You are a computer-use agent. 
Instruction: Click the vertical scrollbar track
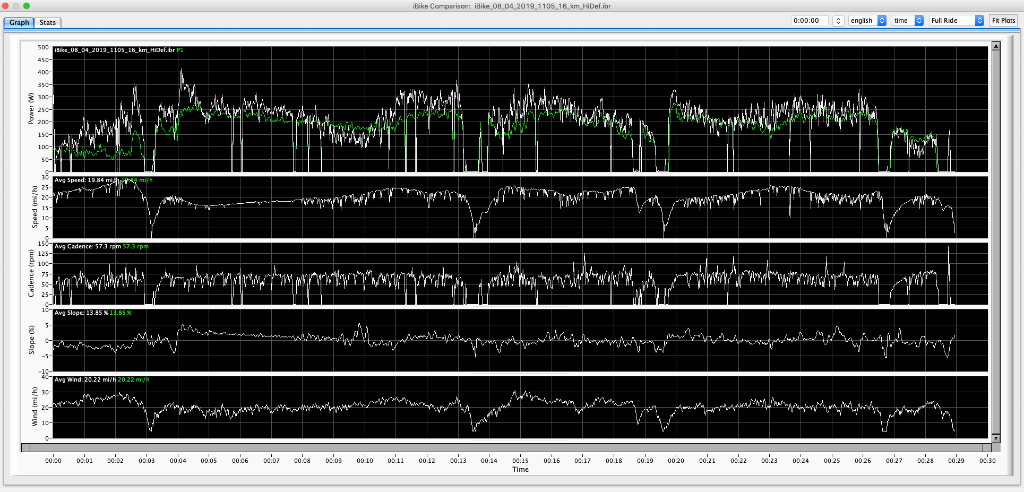coord(995,240)
